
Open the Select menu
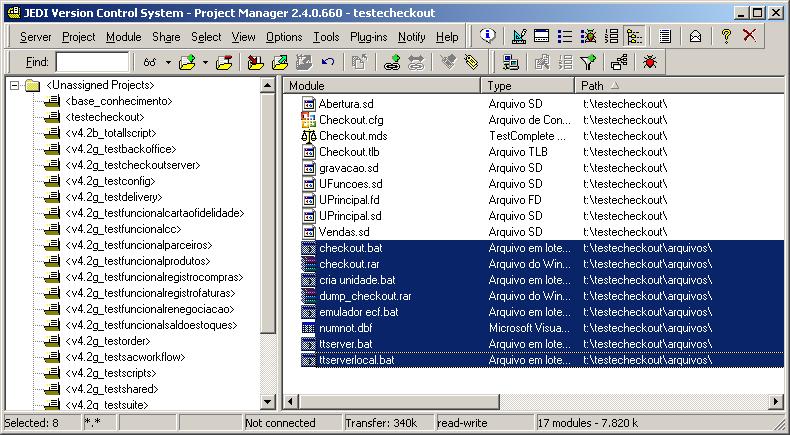(x=206, y=37)
